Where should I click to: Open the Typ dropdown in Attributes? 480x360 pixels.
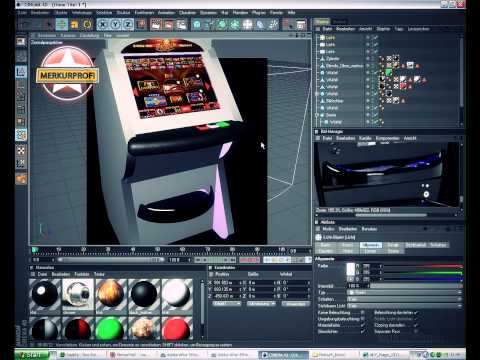tap(405, 292)
